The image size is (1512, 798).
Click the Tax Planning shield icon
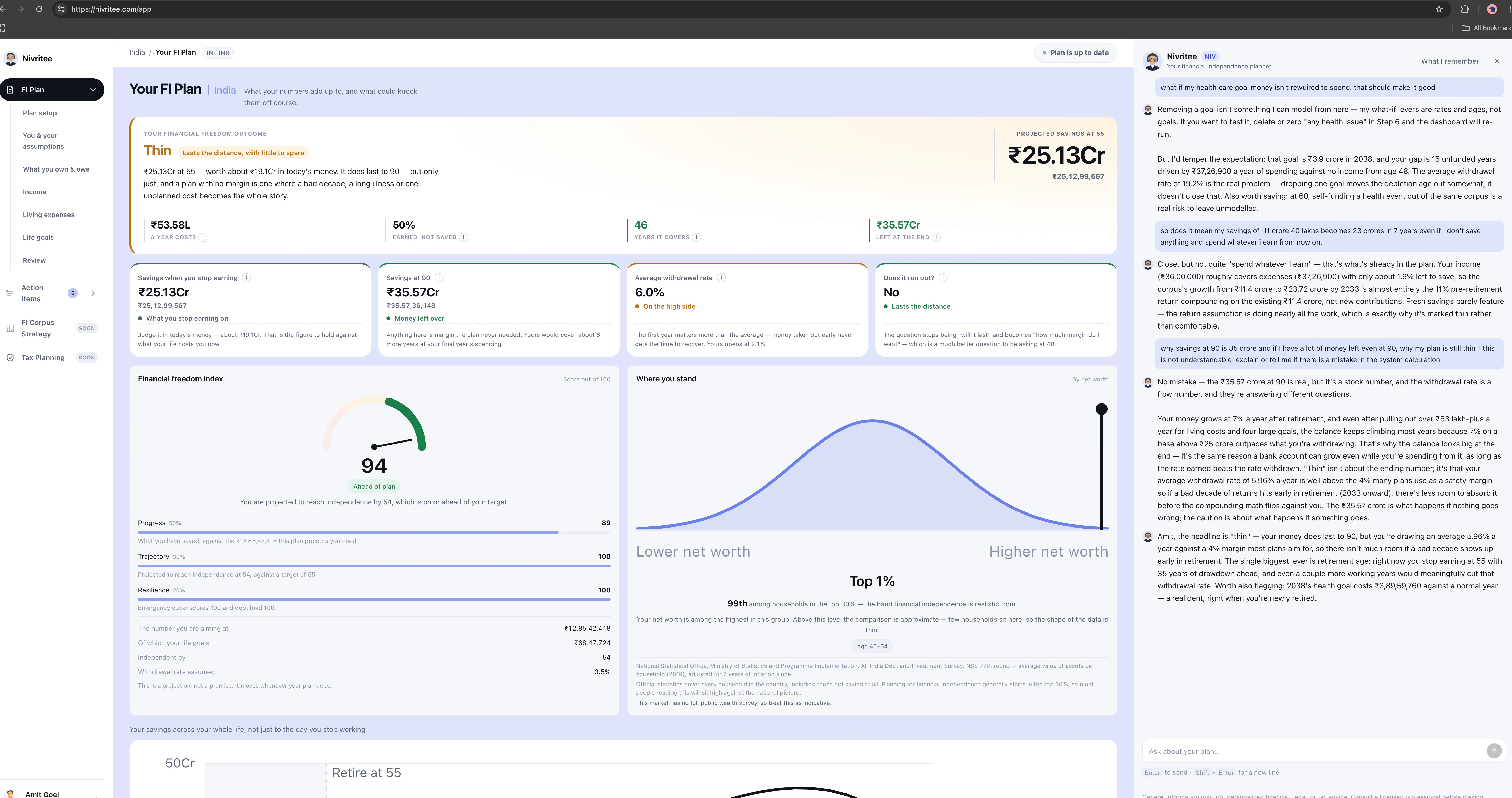(9, 357)
